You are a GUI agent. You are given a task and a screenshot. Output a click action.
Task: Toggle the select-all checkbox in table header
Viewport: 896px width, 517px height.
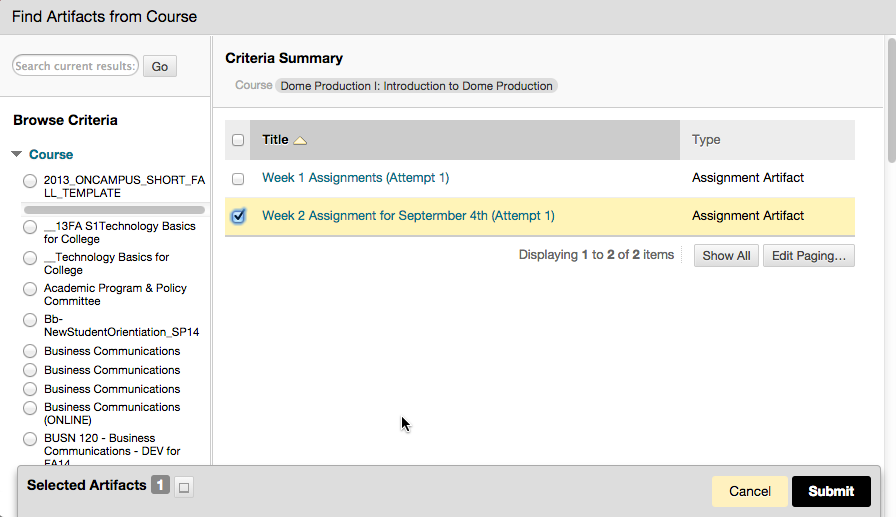[x=238, y=140]
